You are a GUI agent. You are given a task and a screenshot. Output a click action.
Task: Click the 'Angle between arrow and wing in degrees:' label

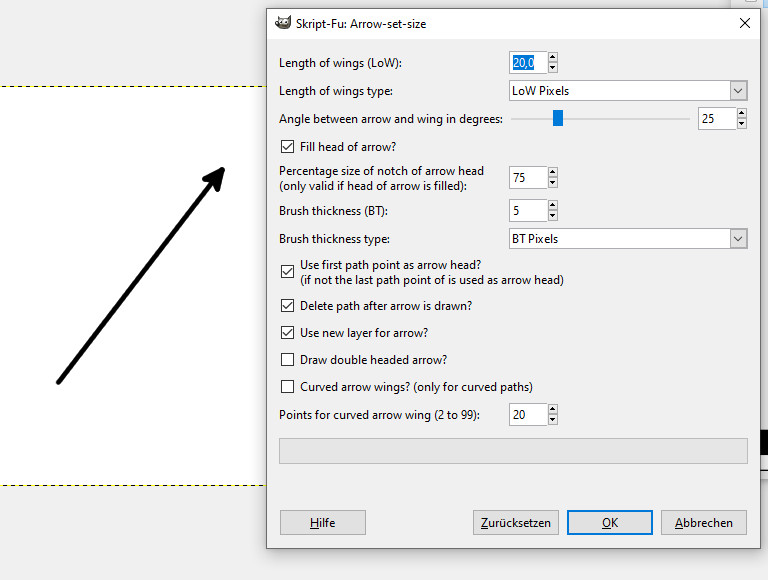coord(391,119)
